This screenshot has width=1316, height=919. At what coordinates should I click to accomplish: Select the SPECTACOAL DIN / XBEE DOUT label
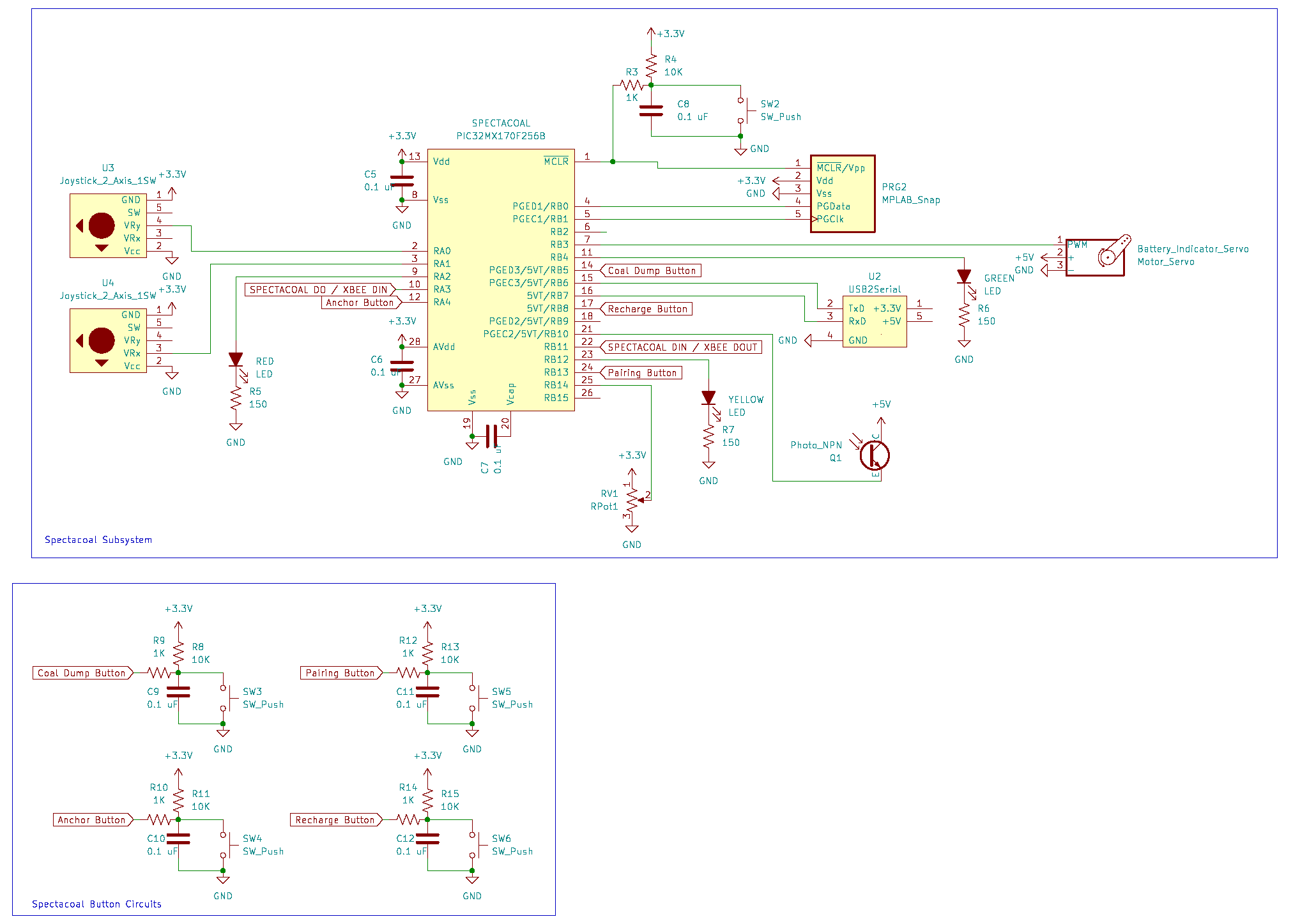[680, 347]
